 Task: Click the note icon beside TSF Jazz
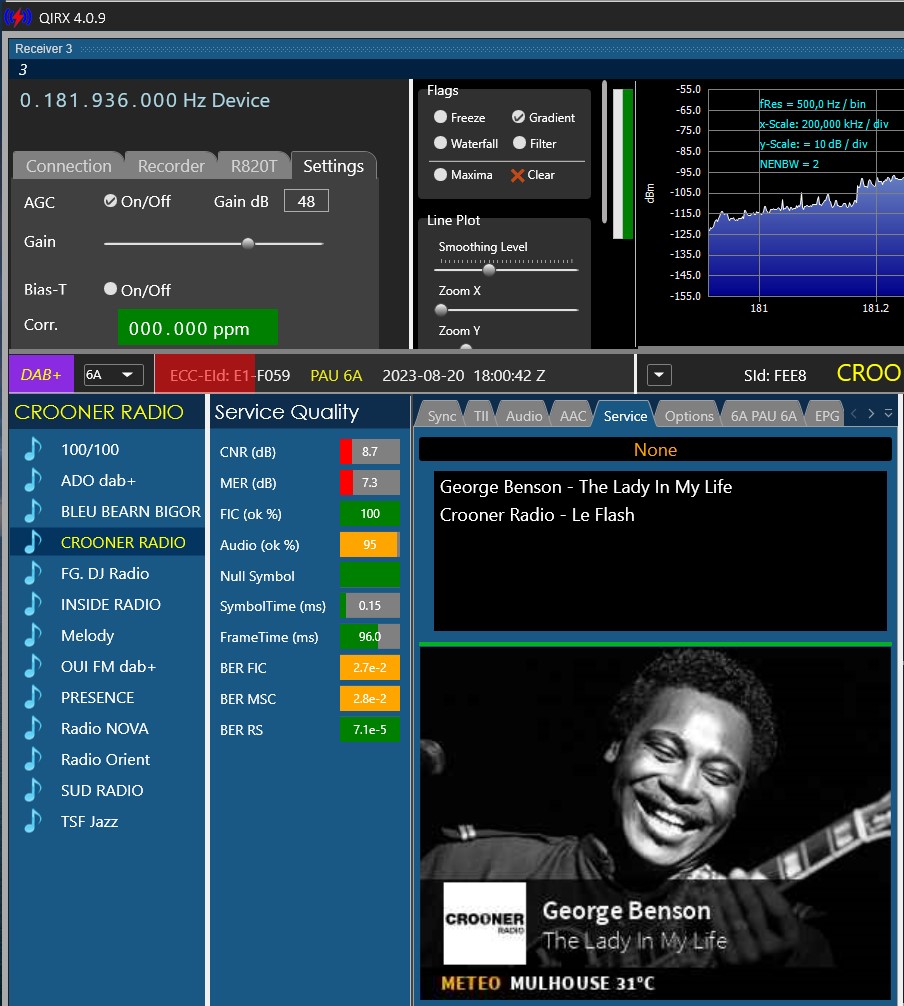click(33, 821)
